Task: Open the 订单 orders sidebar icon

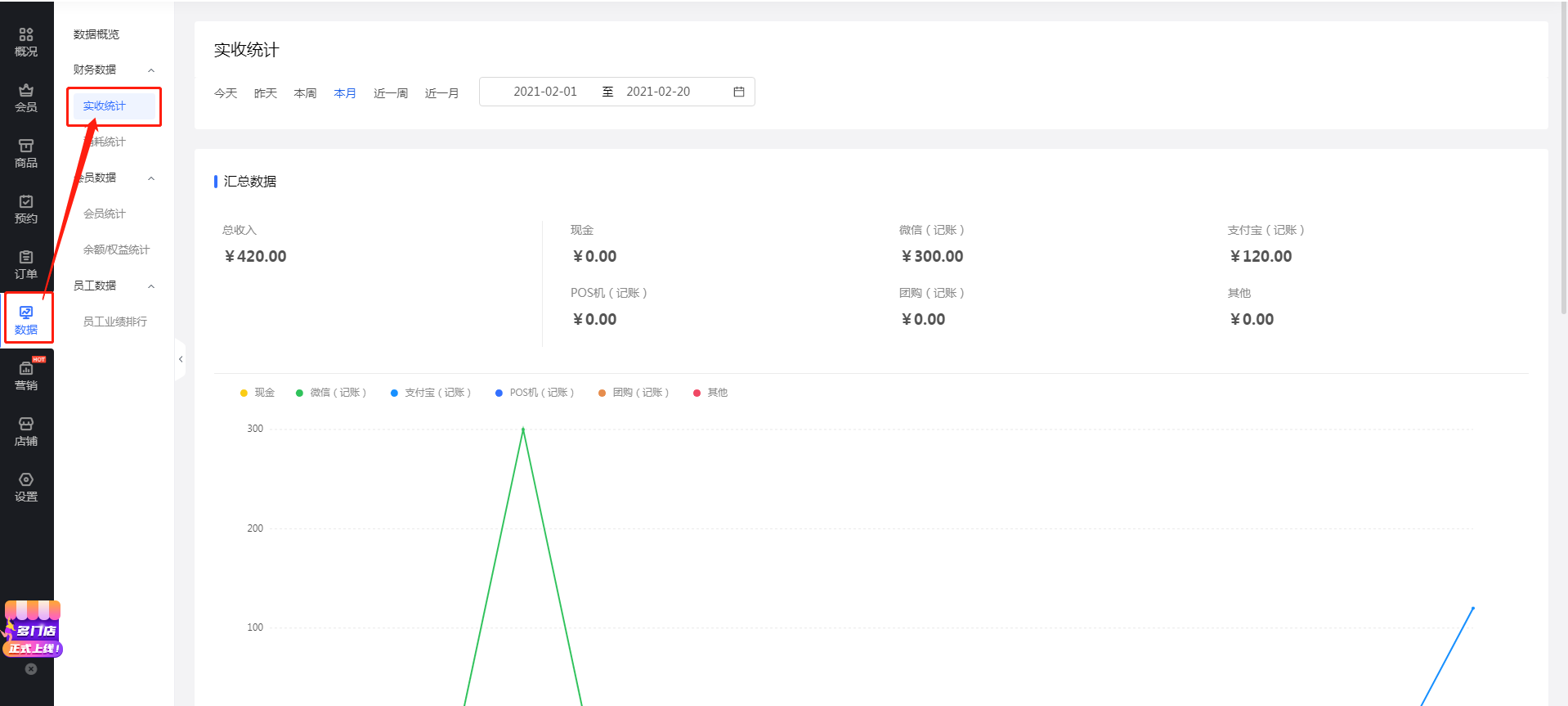Action: click(x=26, y=264)
